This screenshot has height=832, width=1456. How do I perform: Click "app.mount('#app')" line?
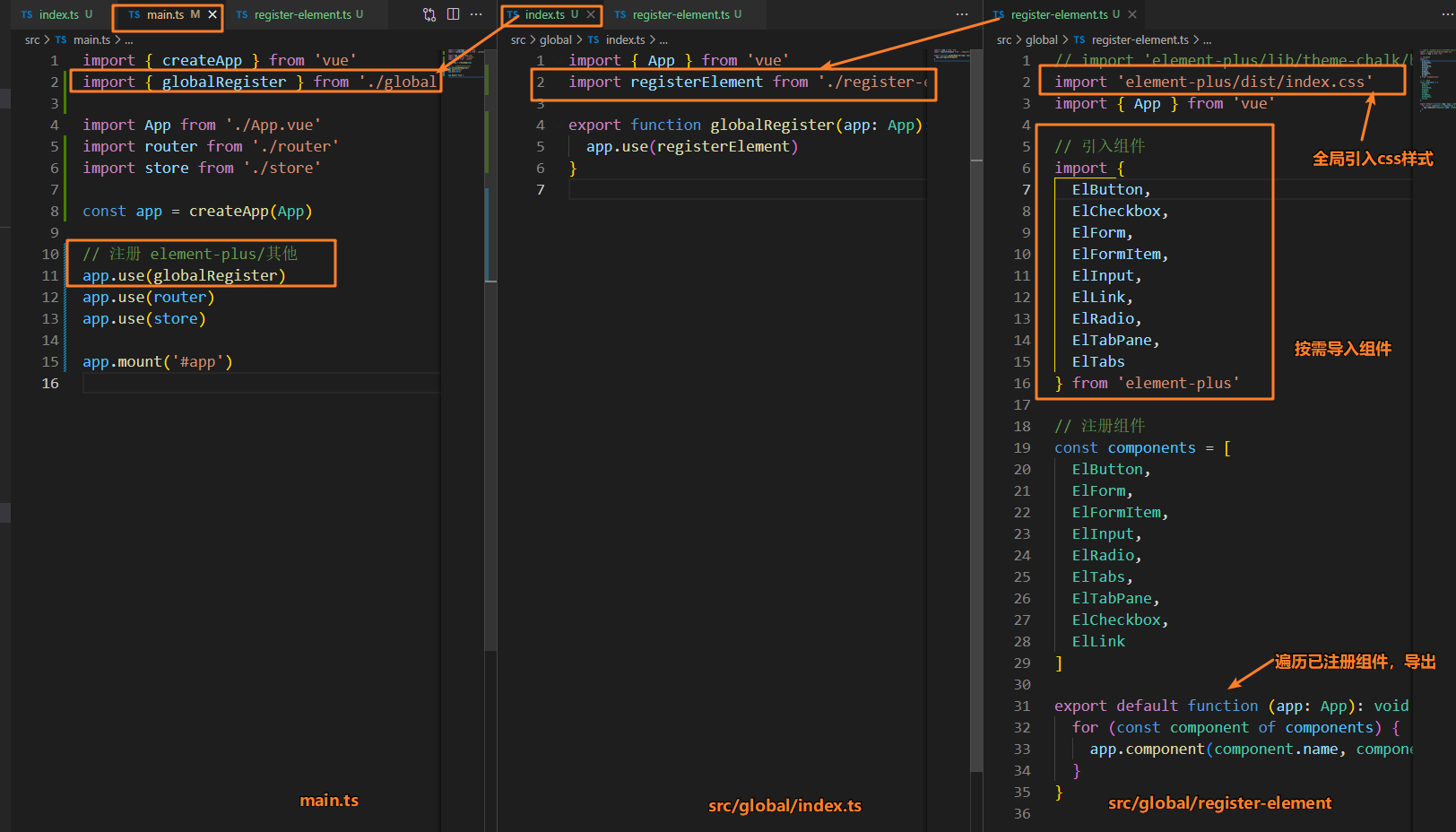pyautogui.click(x=157, y=361)
